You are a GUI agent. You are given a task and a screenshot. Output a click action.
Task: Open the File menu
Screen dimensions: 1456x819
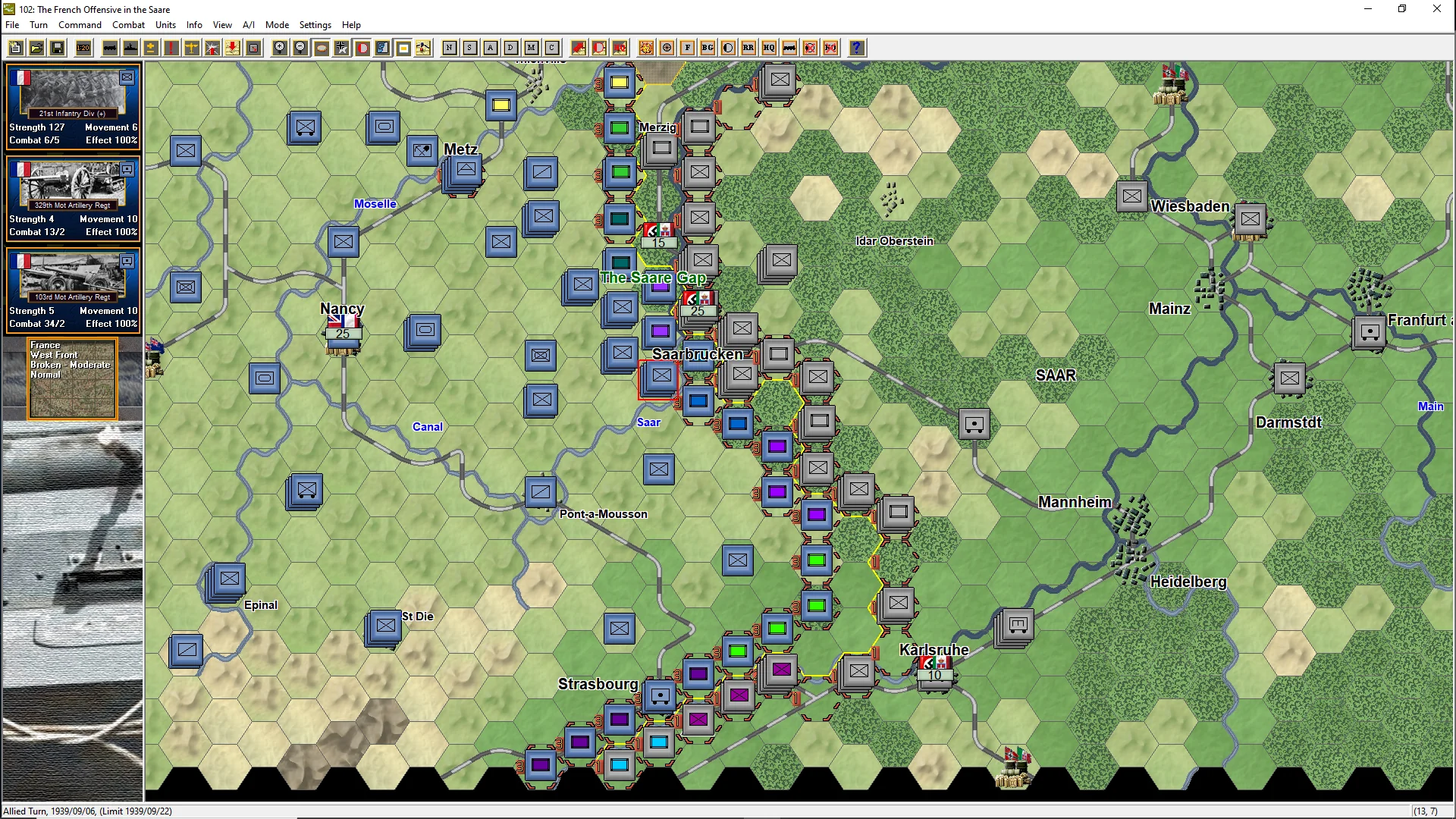coord(12,25)
